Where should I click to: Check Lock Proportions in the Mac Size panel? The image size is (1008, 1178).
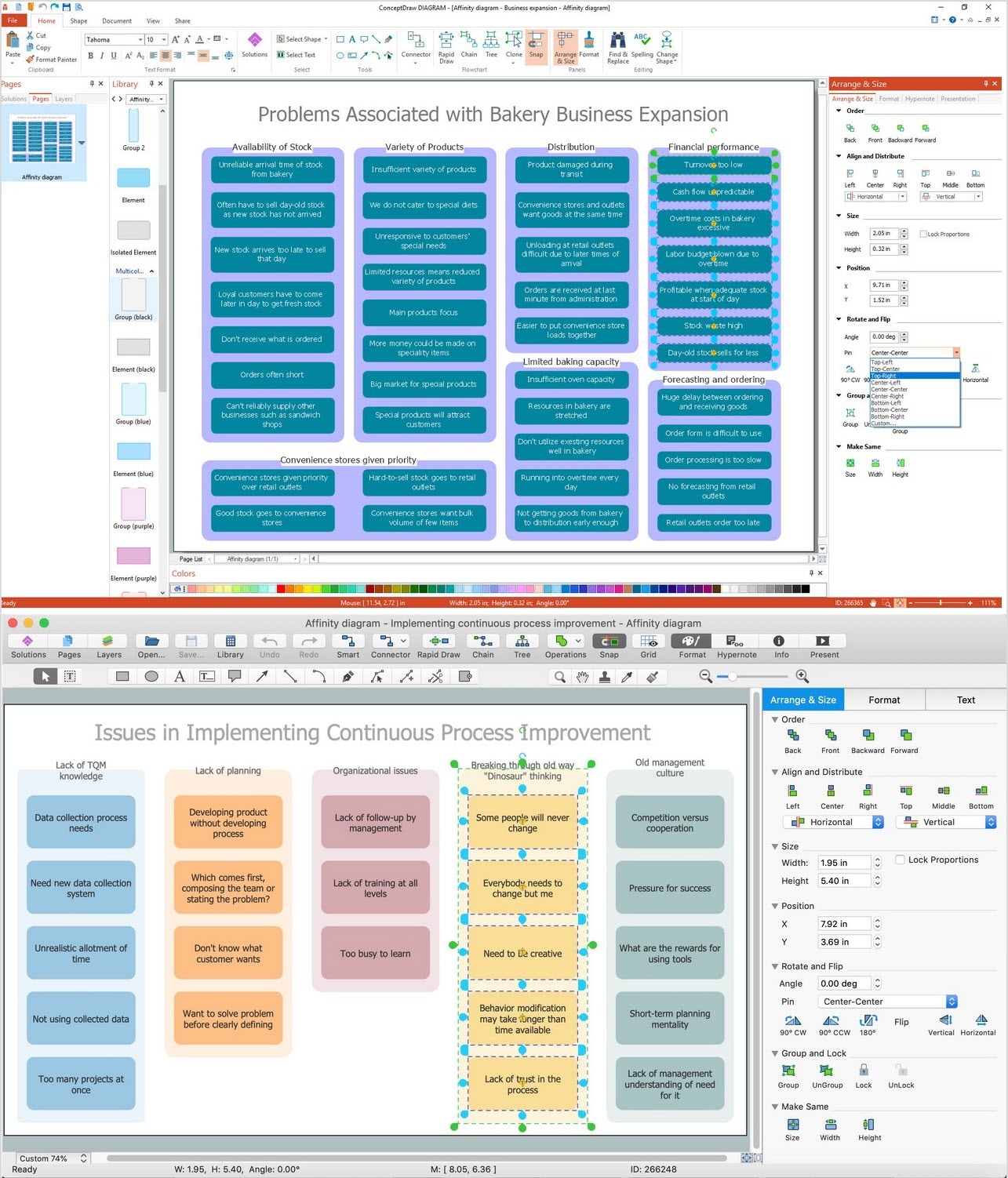click(x=900, y=860)
